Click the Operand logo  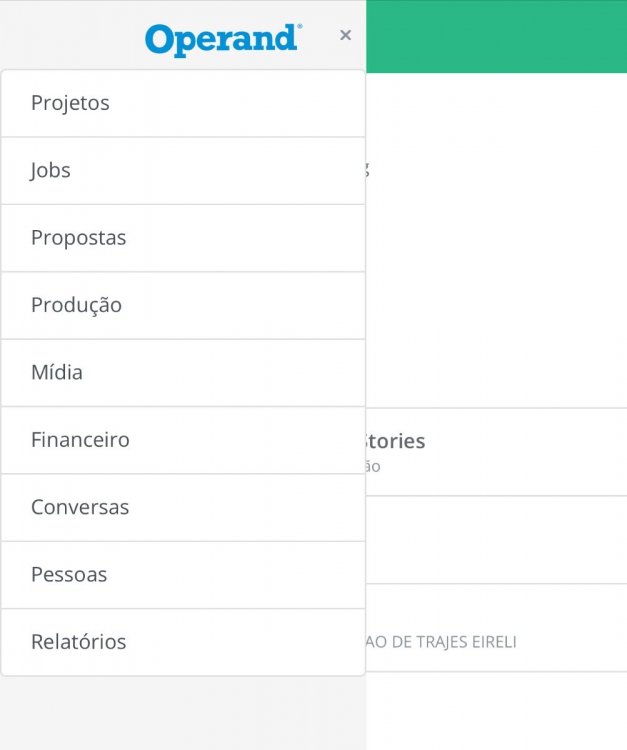(x=222, y=39)
